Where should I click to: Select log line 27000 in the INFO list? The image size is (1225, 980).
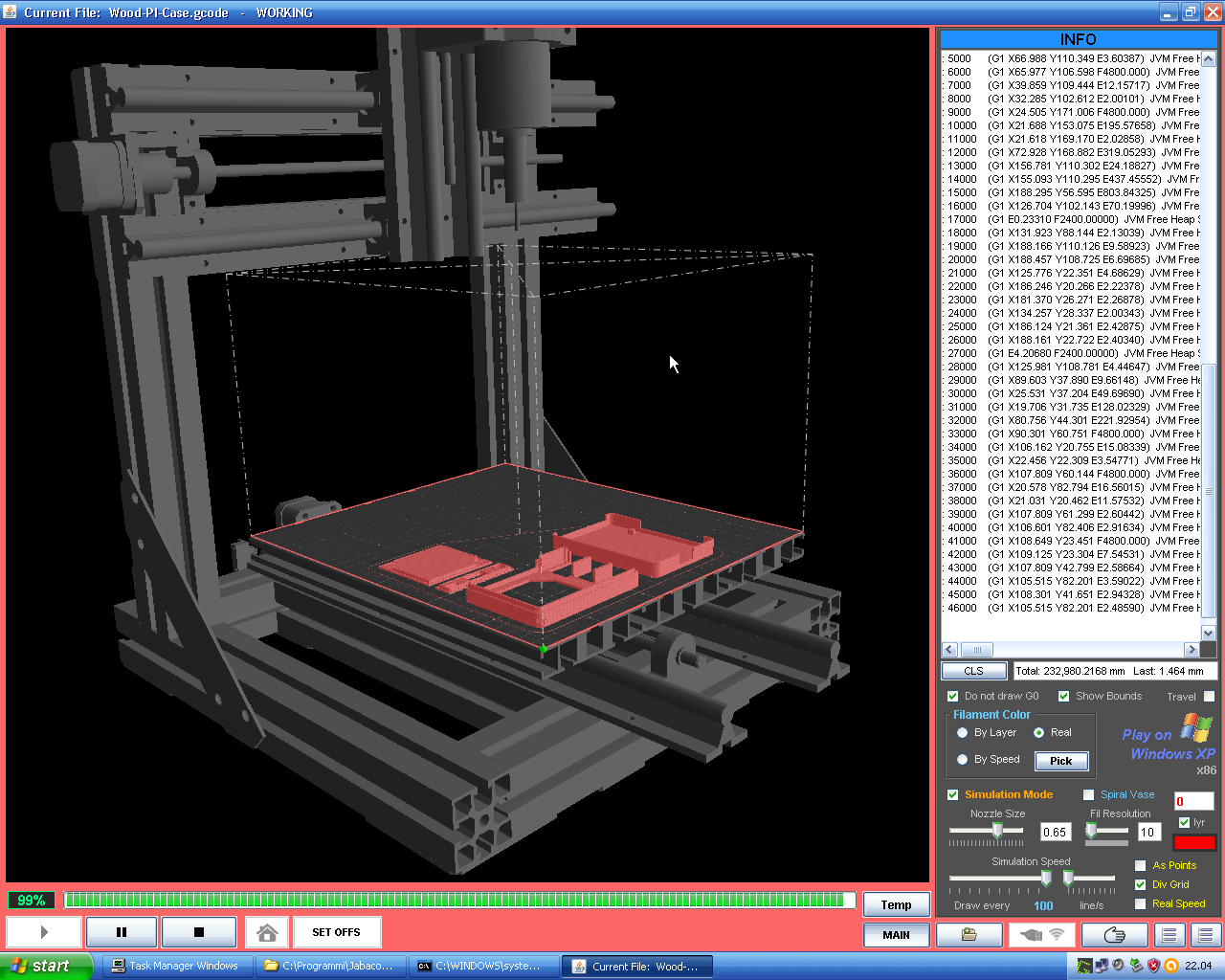(x=1071, y=353)
